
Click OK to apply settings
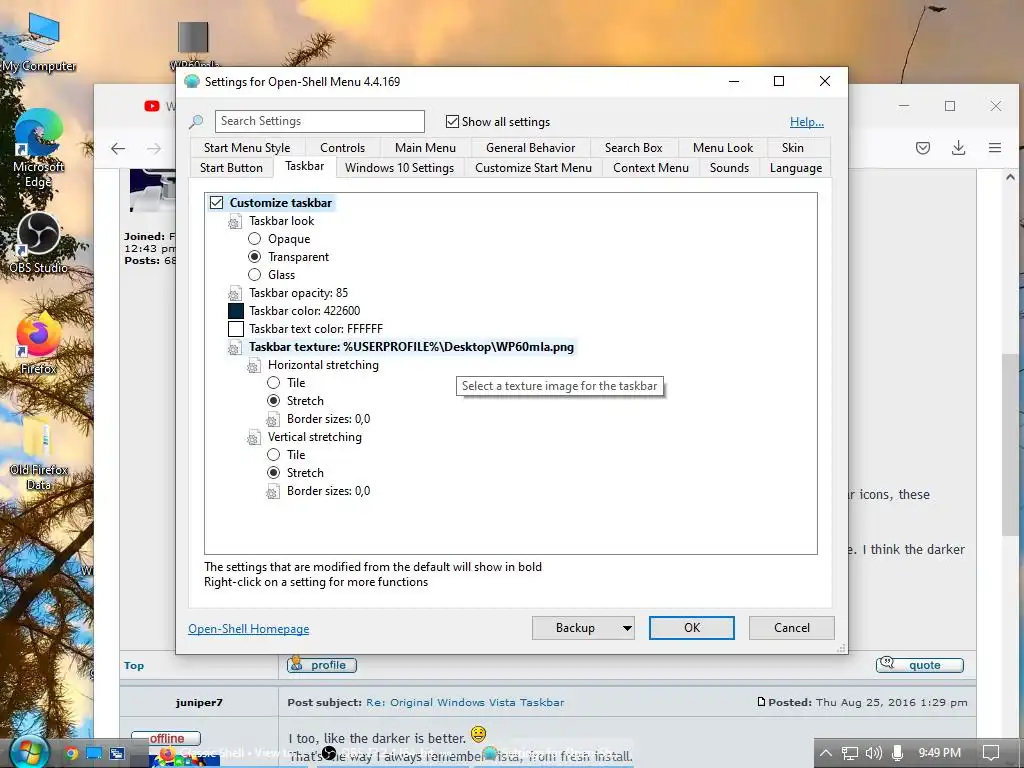[x=692, y=628]
